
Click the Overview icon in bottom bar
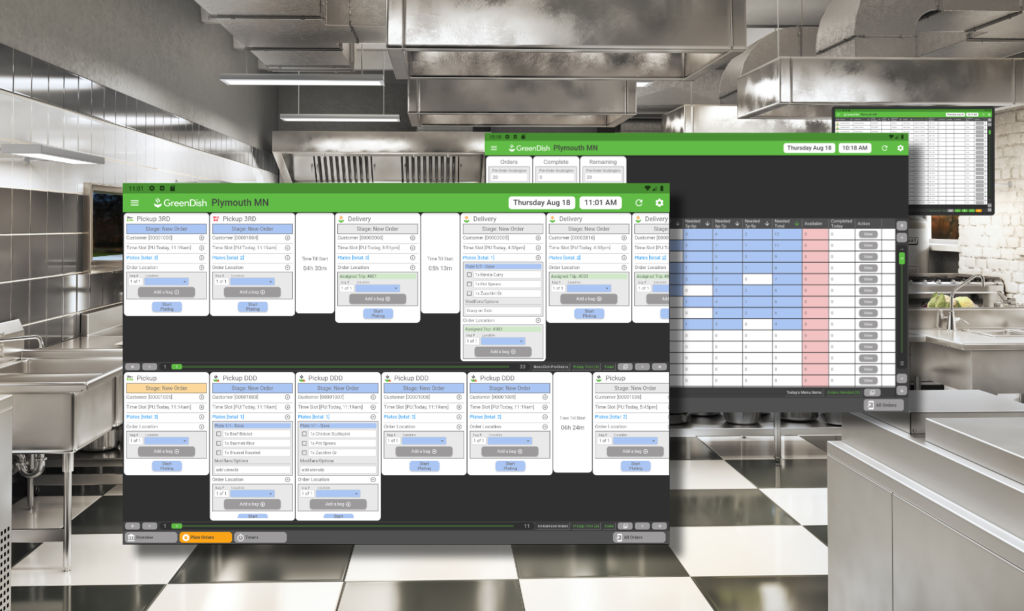pos(132,537)
